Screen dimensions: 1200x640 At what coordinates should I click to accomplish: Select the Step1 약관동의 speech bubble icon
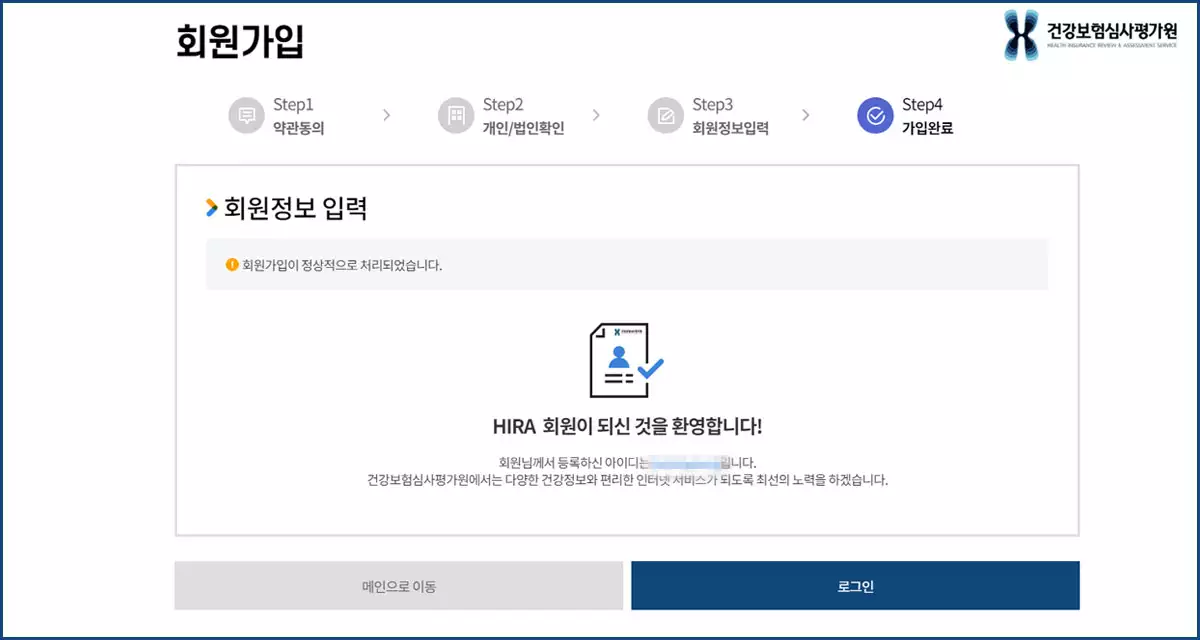pyautogui.click(x=248, y=113)
